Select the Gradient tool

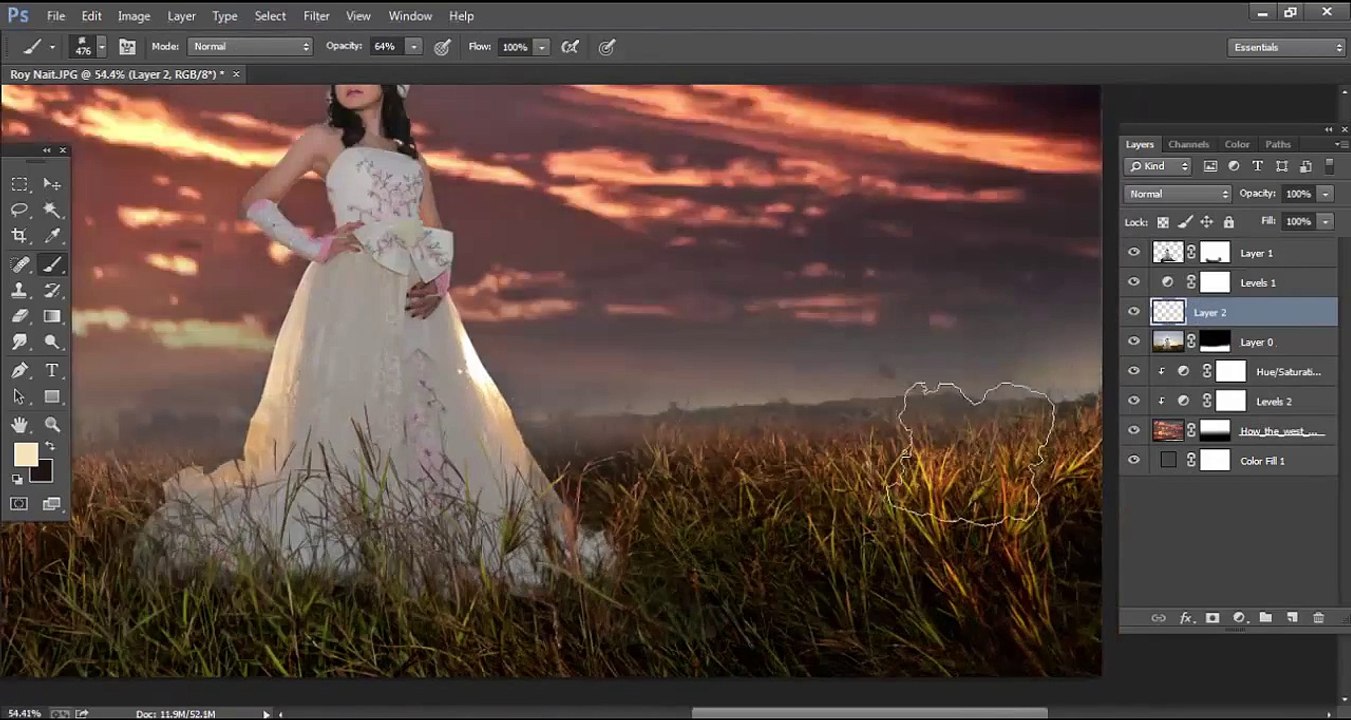click(x=52, y=316)
